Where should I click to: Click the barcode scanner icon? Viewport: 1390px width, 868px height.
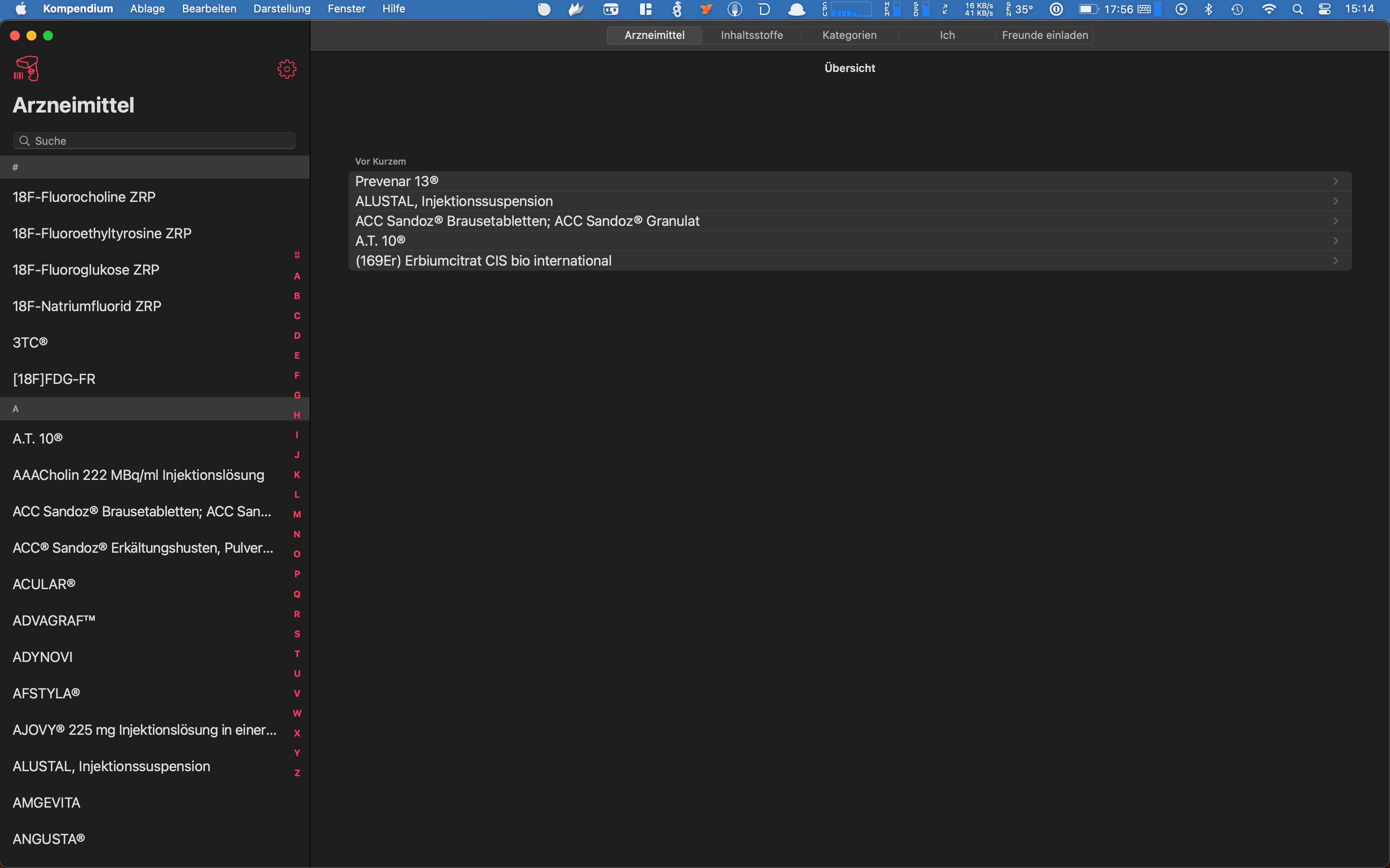pyautogui.click(x=26, y=69)
